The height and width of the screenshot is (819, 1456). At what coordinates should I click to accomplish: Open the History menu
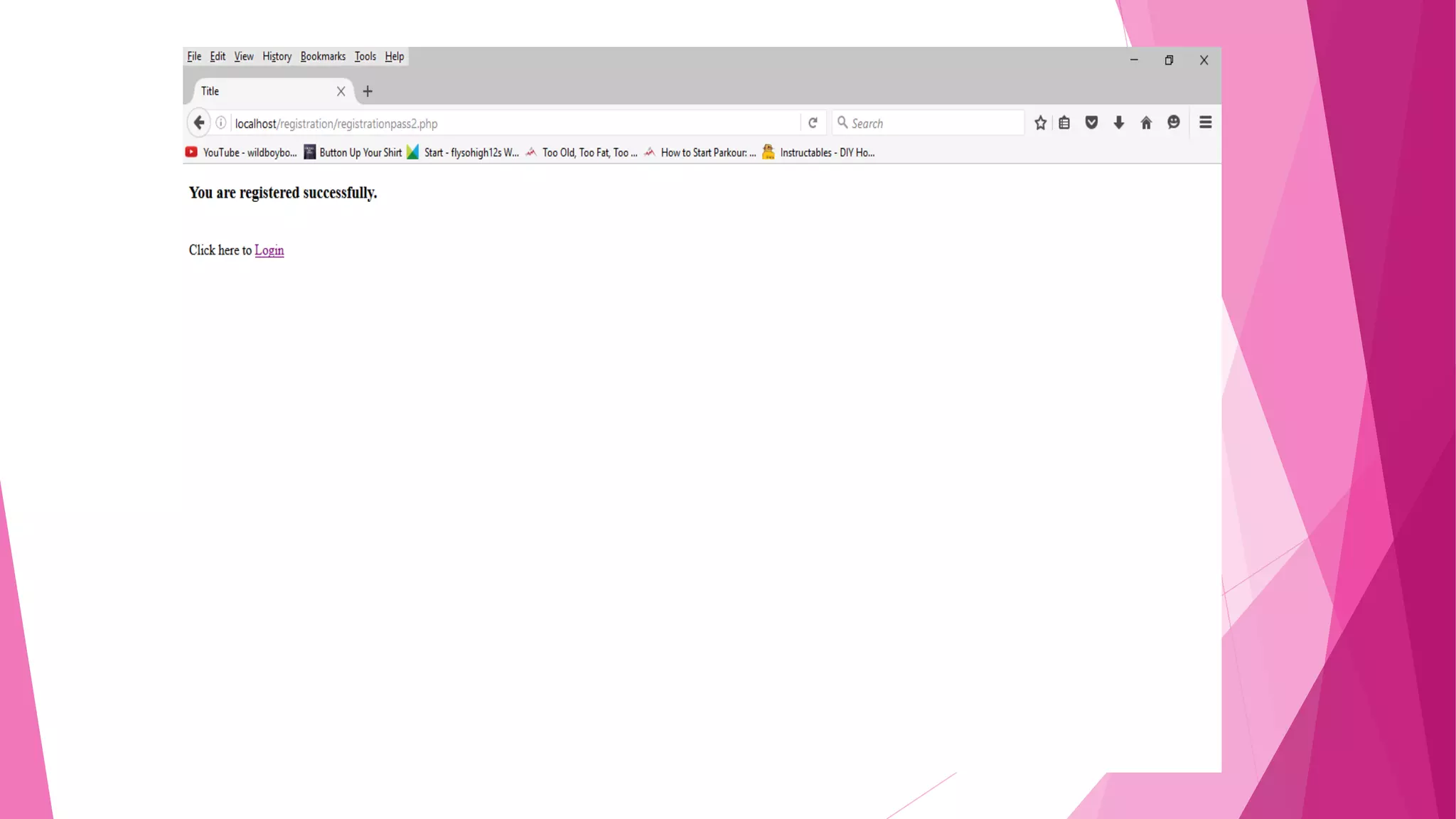pos(277,57)
